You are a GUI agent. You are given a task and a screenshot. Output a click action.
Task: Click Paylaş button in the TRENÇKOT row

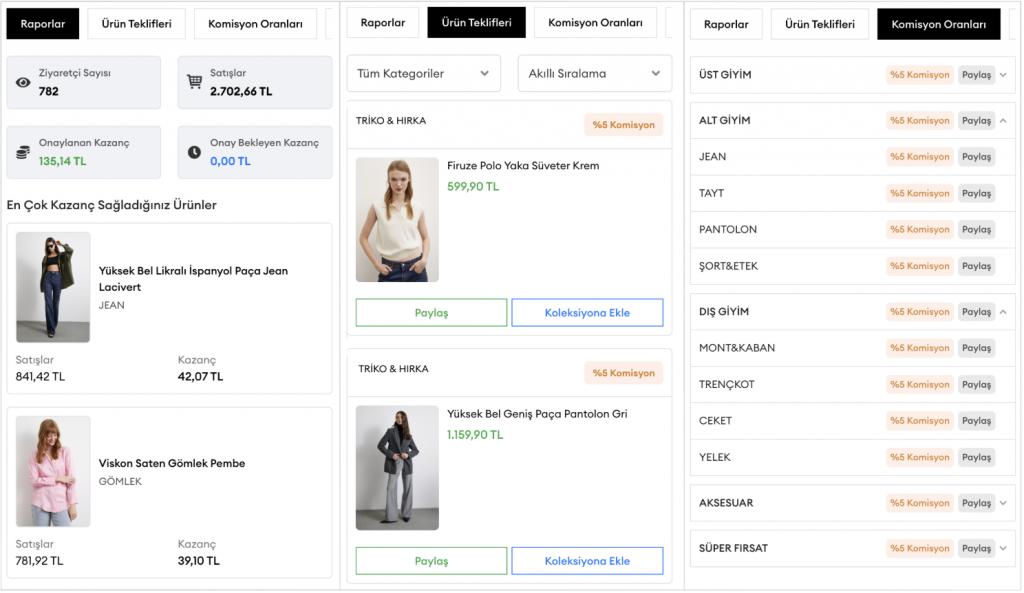[976, 385]
